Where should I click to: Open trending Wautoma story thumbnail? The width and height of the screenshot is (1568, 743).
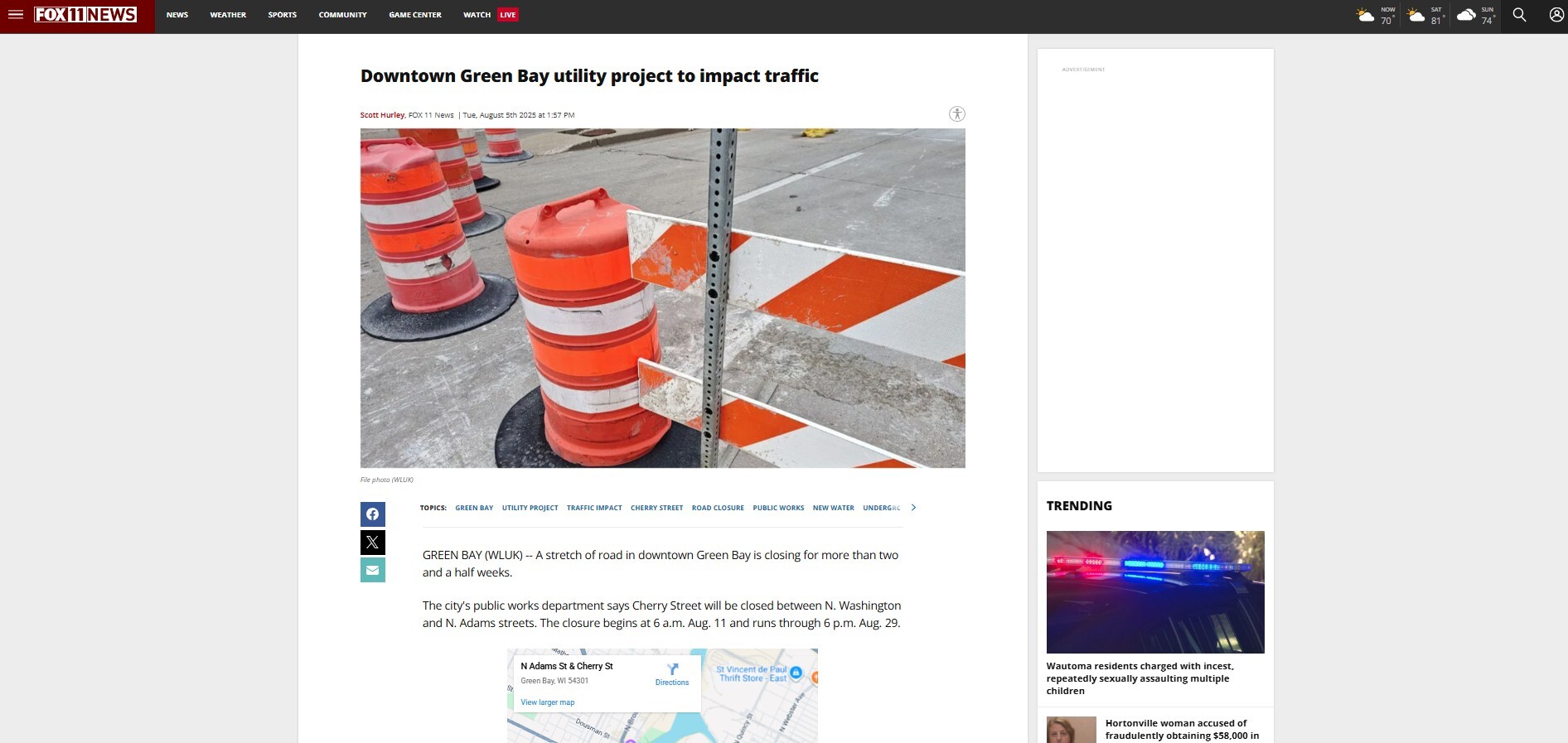(1155, 592)
